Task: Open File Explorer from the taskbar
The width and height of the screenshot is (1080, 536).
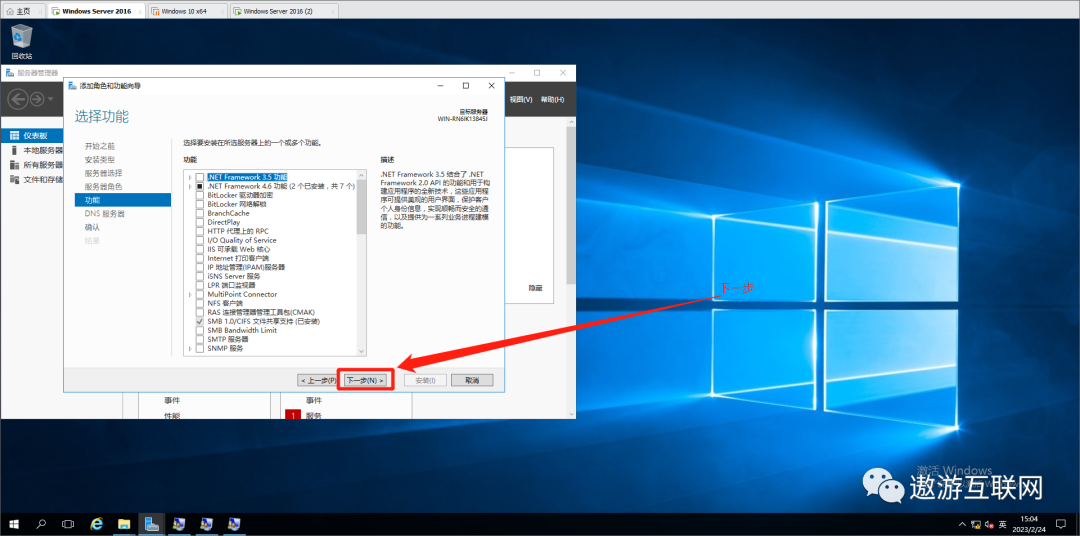Action: coord(124,523)
